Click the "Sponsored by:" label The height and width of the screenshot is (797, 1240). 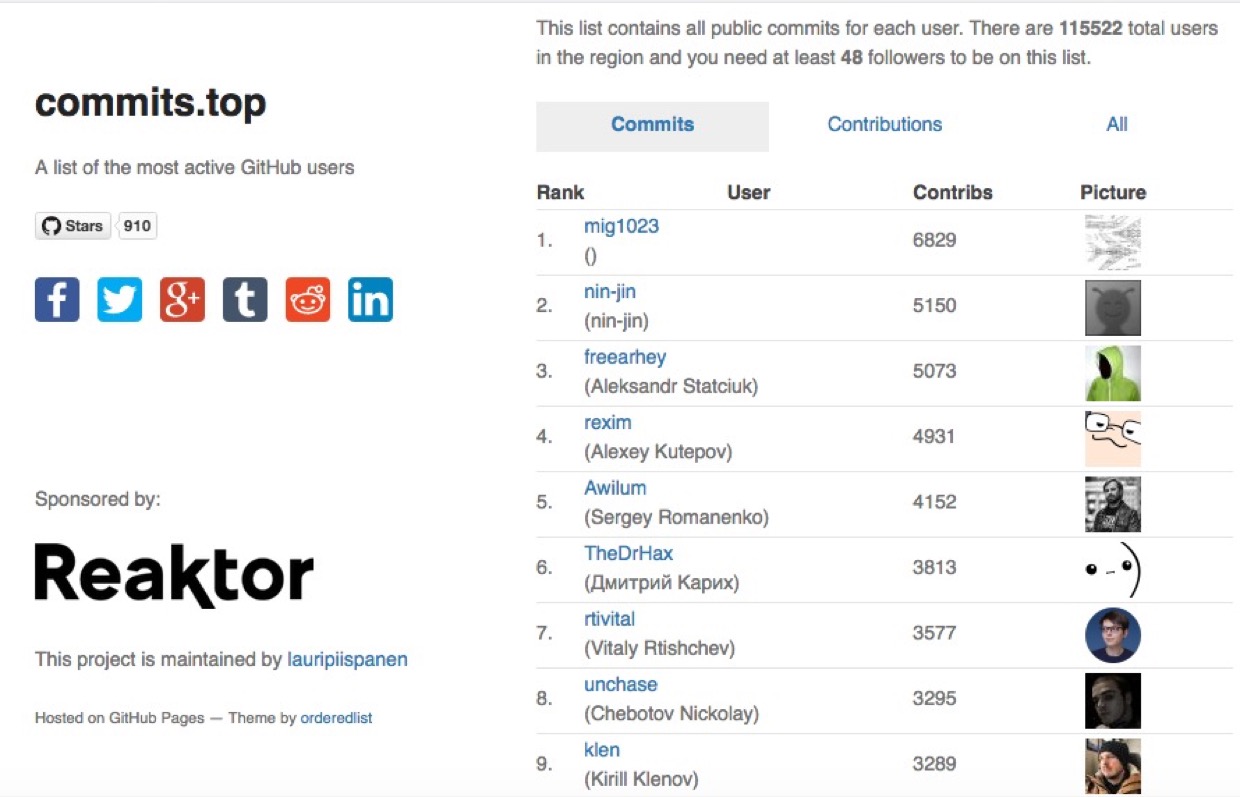[x=97, y=499]
